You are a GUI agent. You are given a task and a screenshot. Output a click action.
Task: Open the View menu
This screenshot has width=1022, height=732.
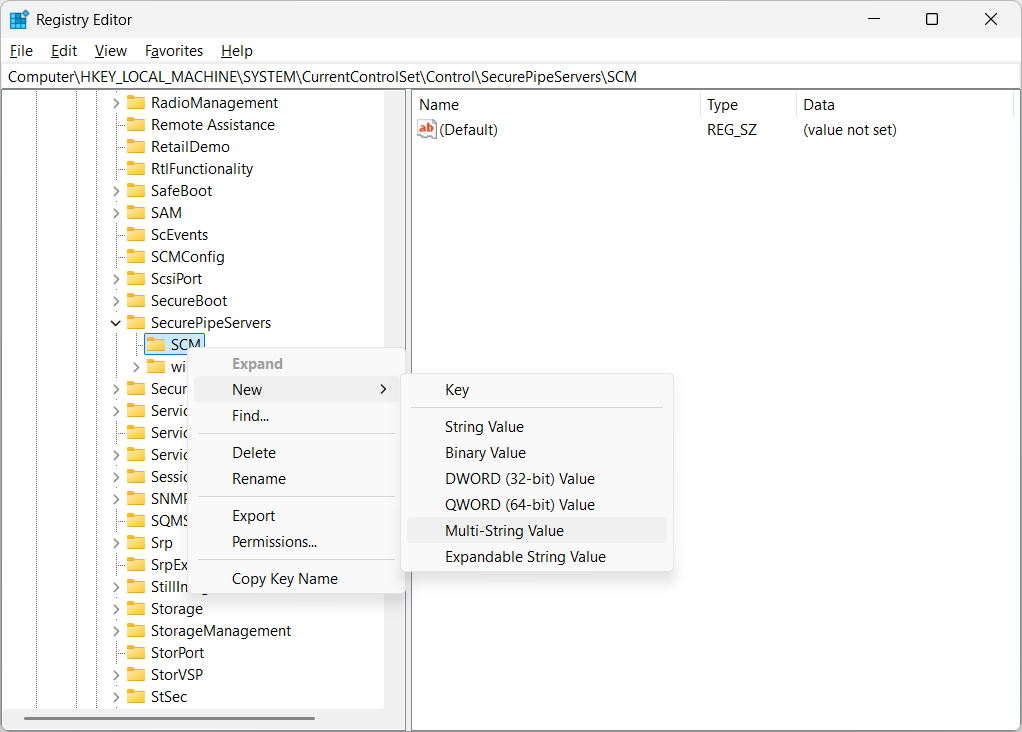pos(111,51)
